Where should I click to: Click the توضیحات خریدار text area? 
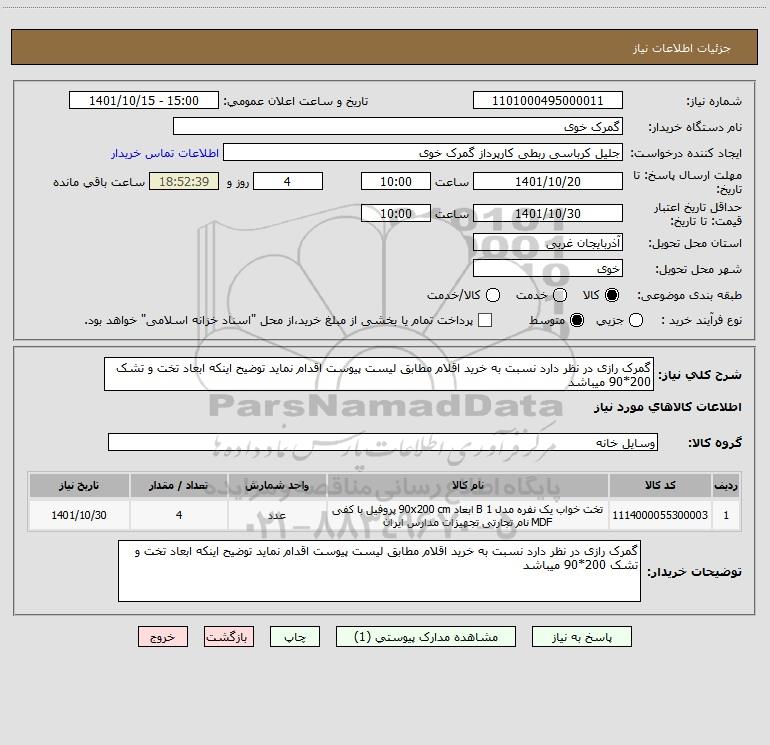click(379, 571)
